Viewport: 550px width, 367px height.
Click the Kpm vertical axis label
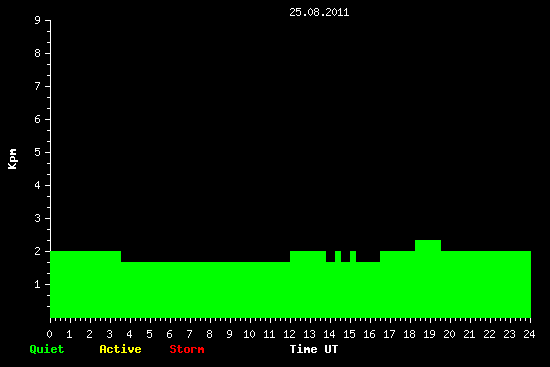pos(12,159)
